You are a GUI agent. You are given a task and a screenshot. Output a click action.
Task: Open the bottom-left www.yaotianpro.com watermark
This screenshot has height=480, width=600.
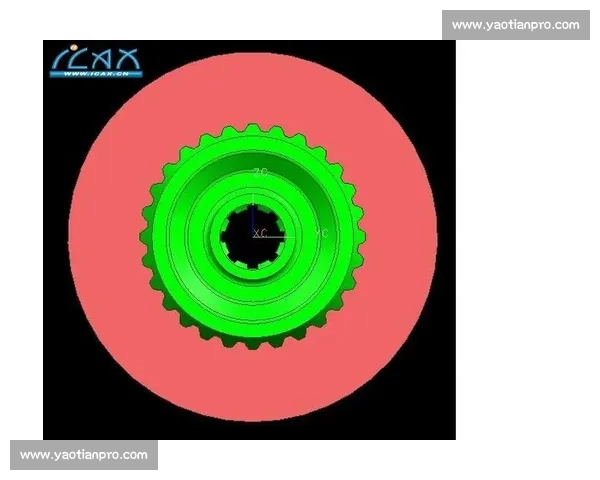(x=84, y=455)
